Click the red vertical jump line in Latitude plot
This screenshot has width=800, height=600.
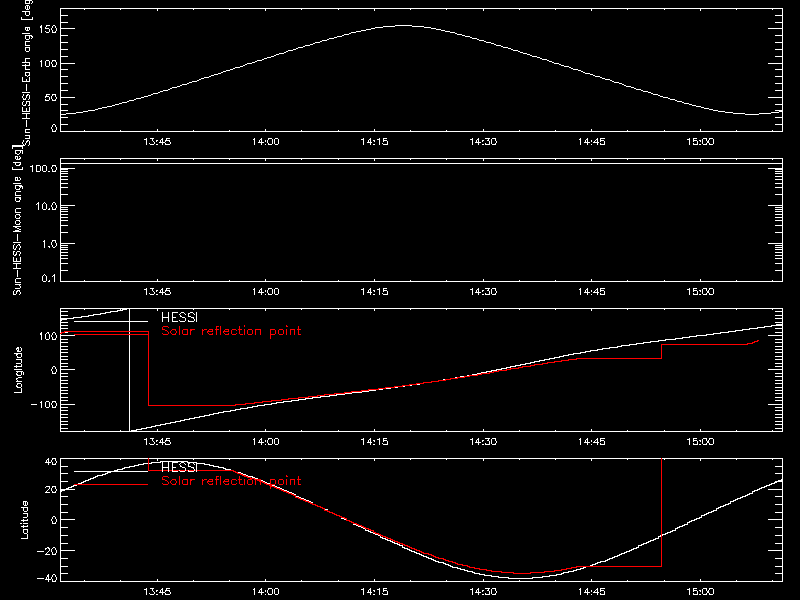[662, 512]
